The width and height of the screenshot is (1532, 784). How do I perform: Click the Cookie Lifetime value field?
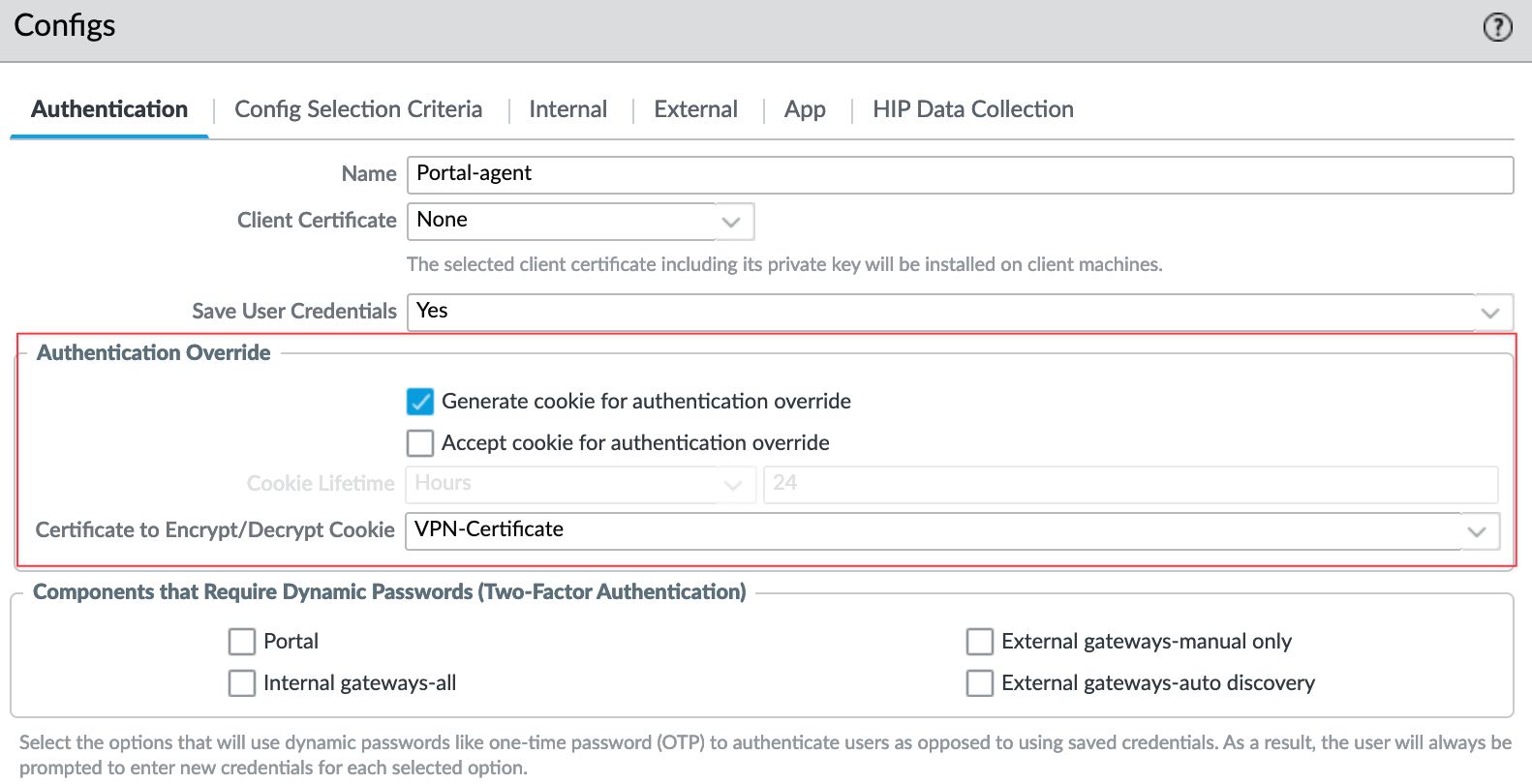coord(1129,484)
